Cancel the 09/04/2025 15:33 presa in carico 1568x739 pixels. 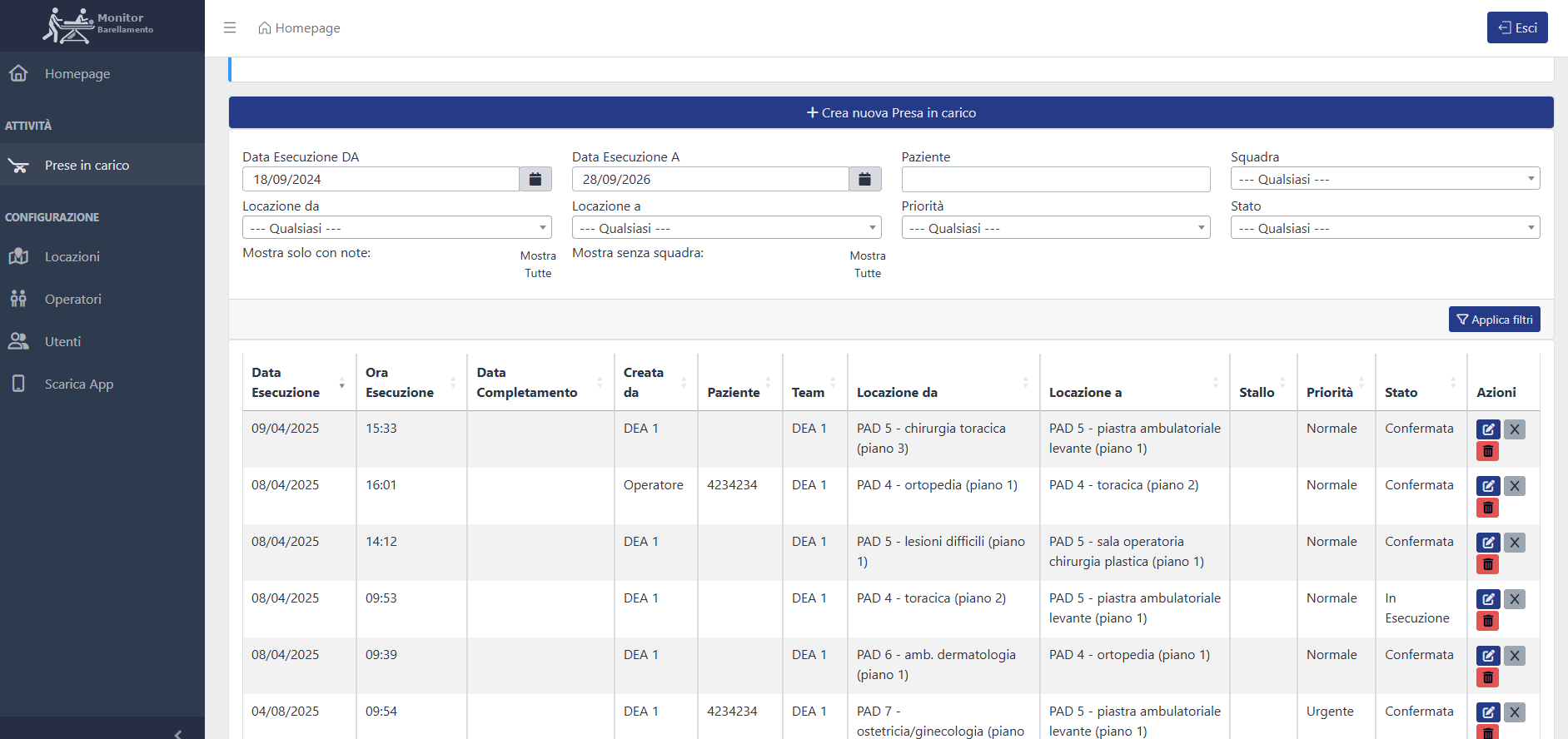(x=1515, y=429)
